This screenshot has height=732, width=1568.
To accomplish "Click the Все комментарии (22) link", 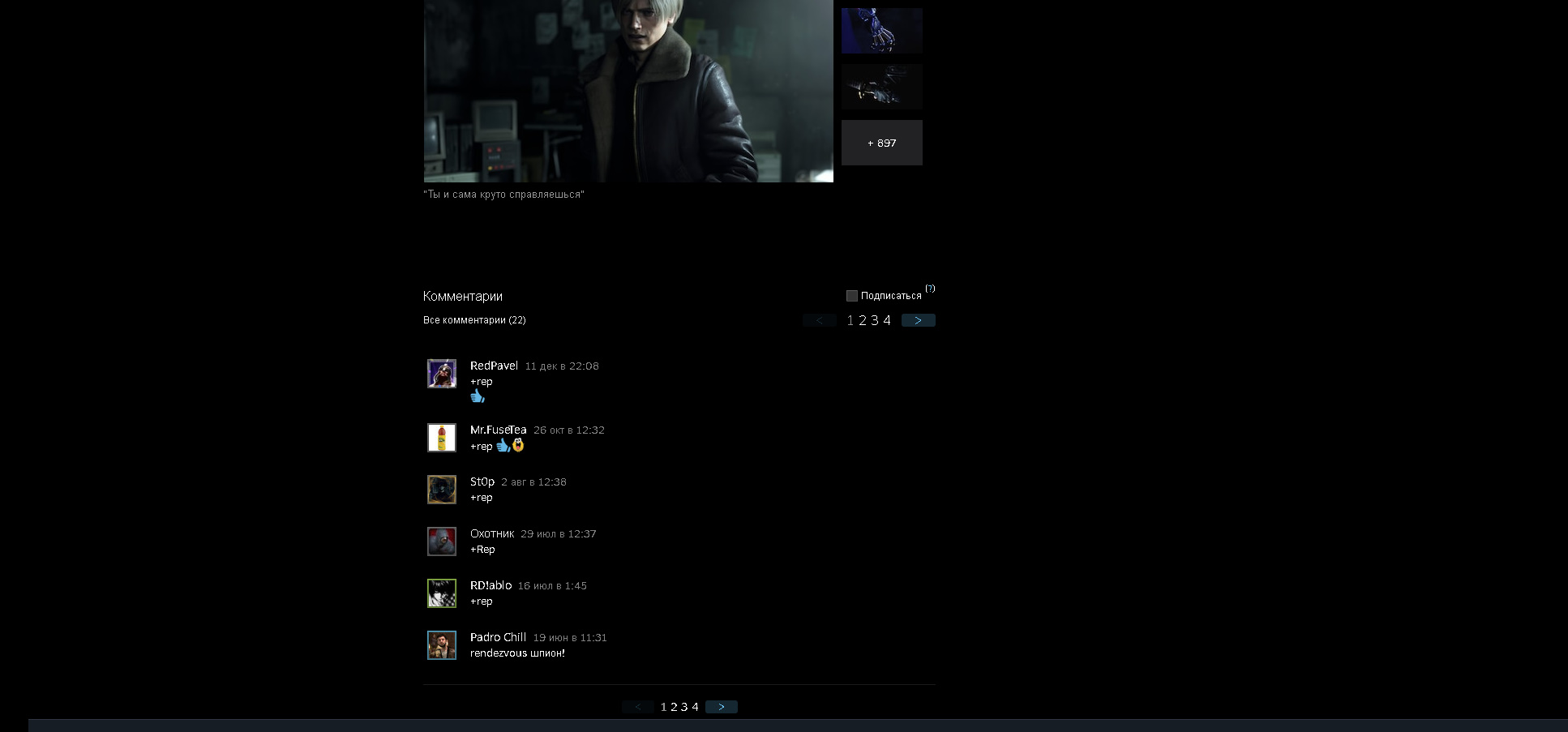I will (x=474, y=320).
